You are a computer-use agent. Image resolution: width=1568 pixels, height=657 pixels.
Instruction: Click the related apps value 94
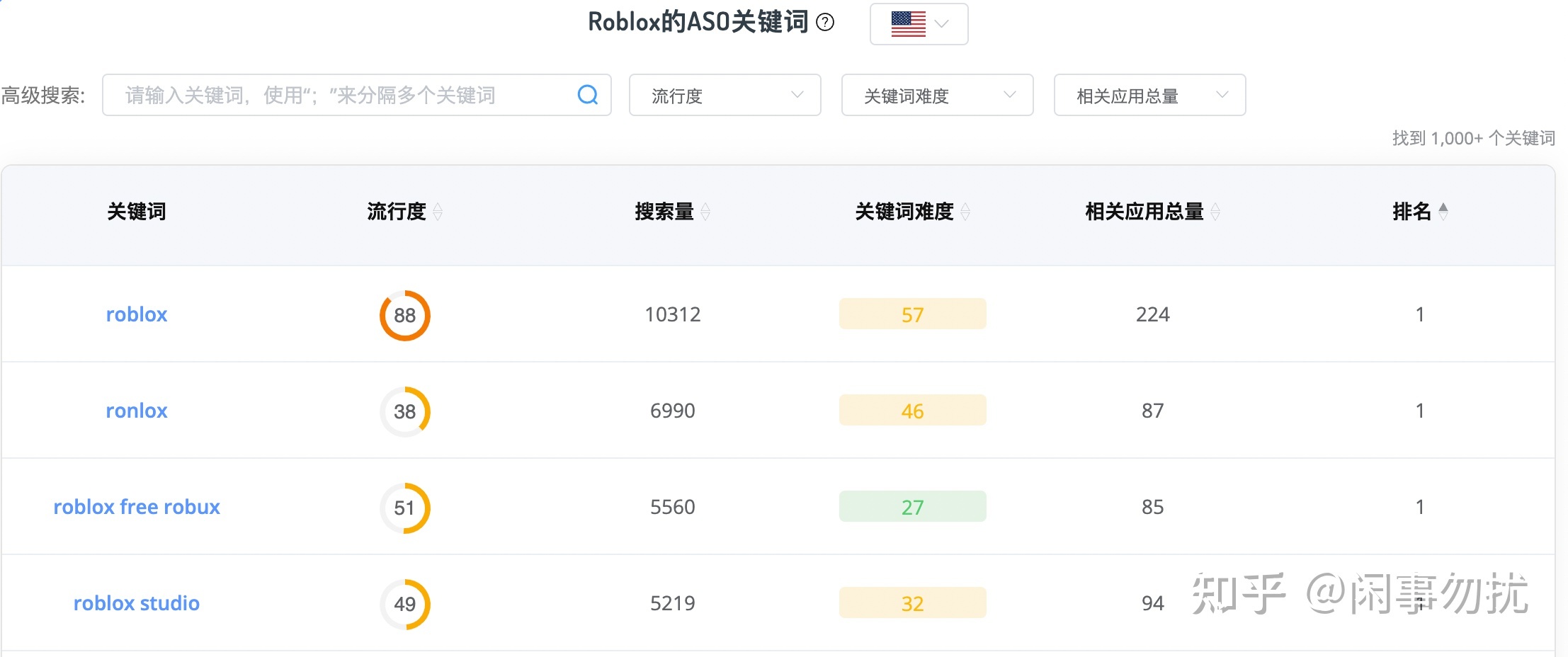point(1153,603)
